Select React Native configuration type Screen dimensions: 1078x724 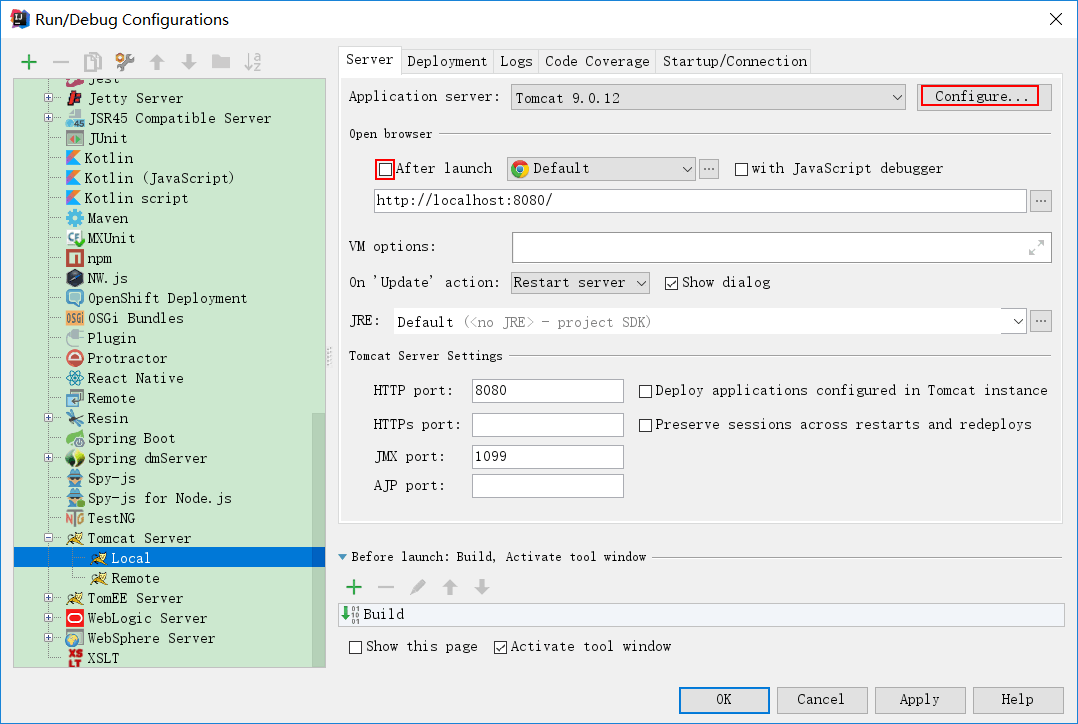coord(124,378)
